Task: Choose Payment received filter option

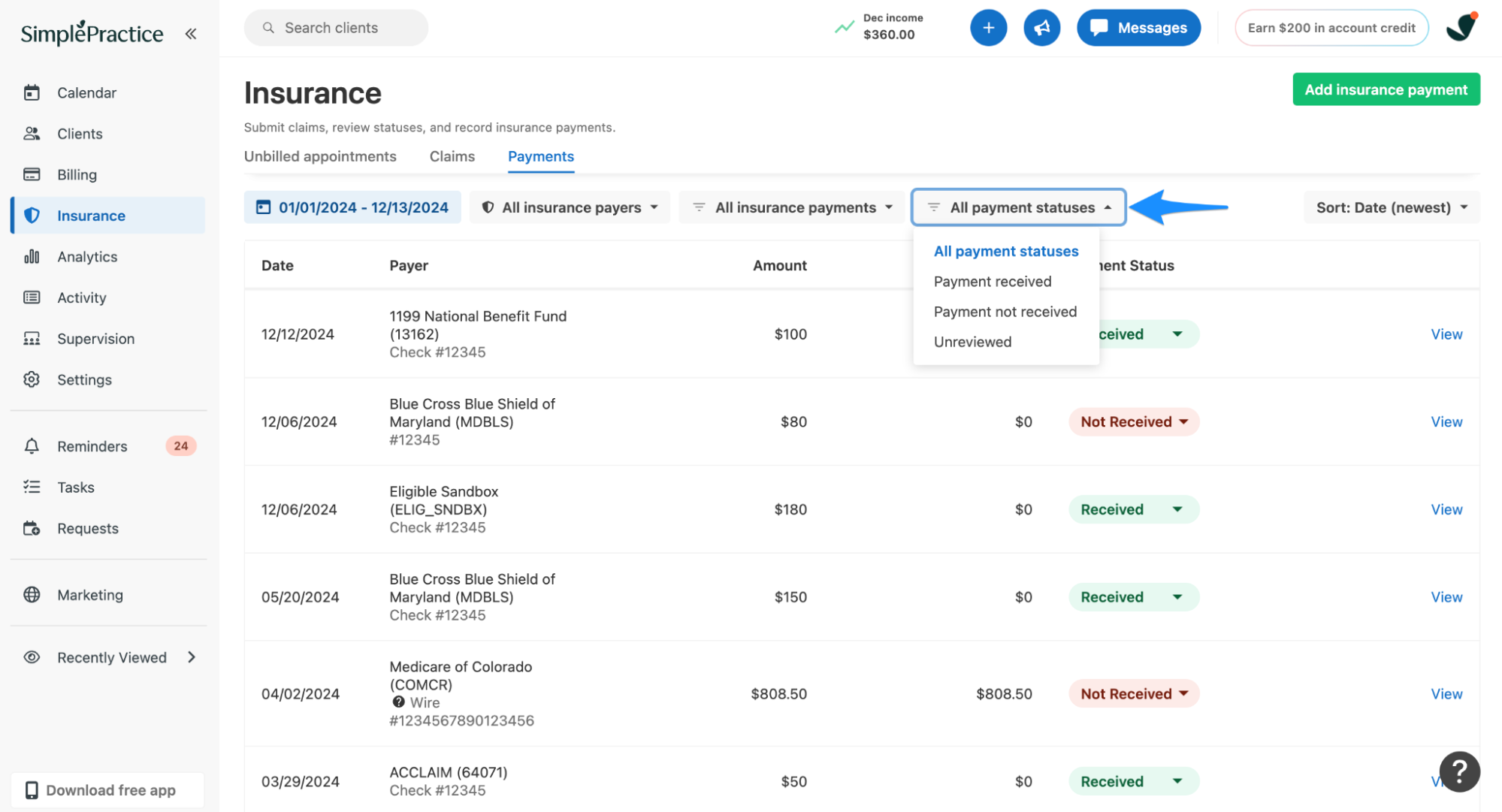Action: click(x=993, y=282)
